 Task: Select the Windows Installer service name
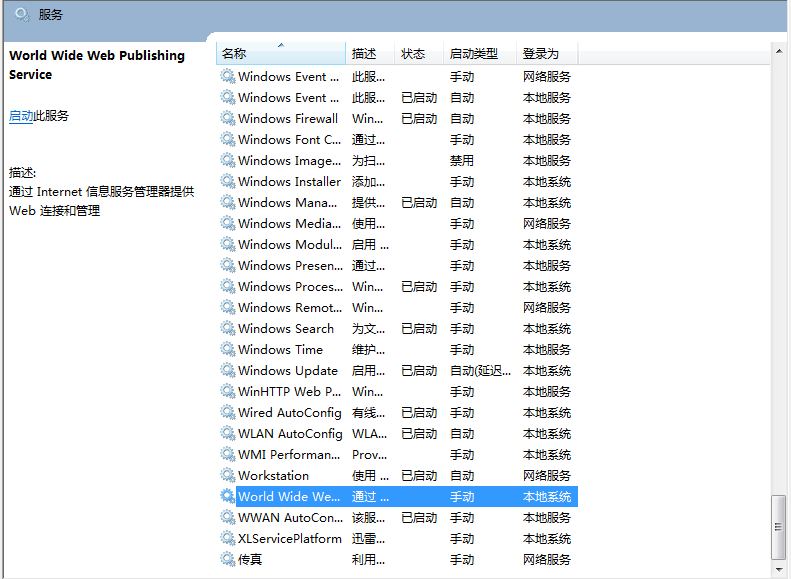(289, 182)
